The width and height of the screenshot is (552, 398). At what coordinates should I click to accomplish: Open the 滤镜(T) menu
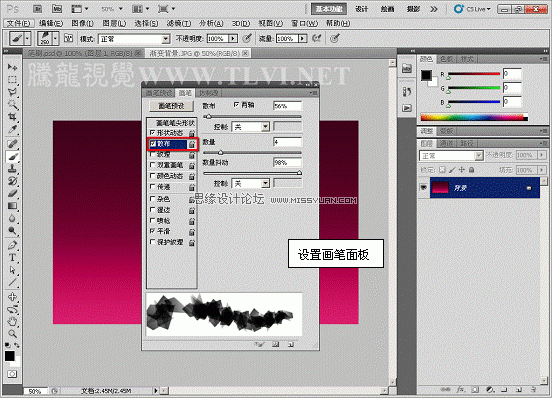pyautogui.click(x=179, y=23)
